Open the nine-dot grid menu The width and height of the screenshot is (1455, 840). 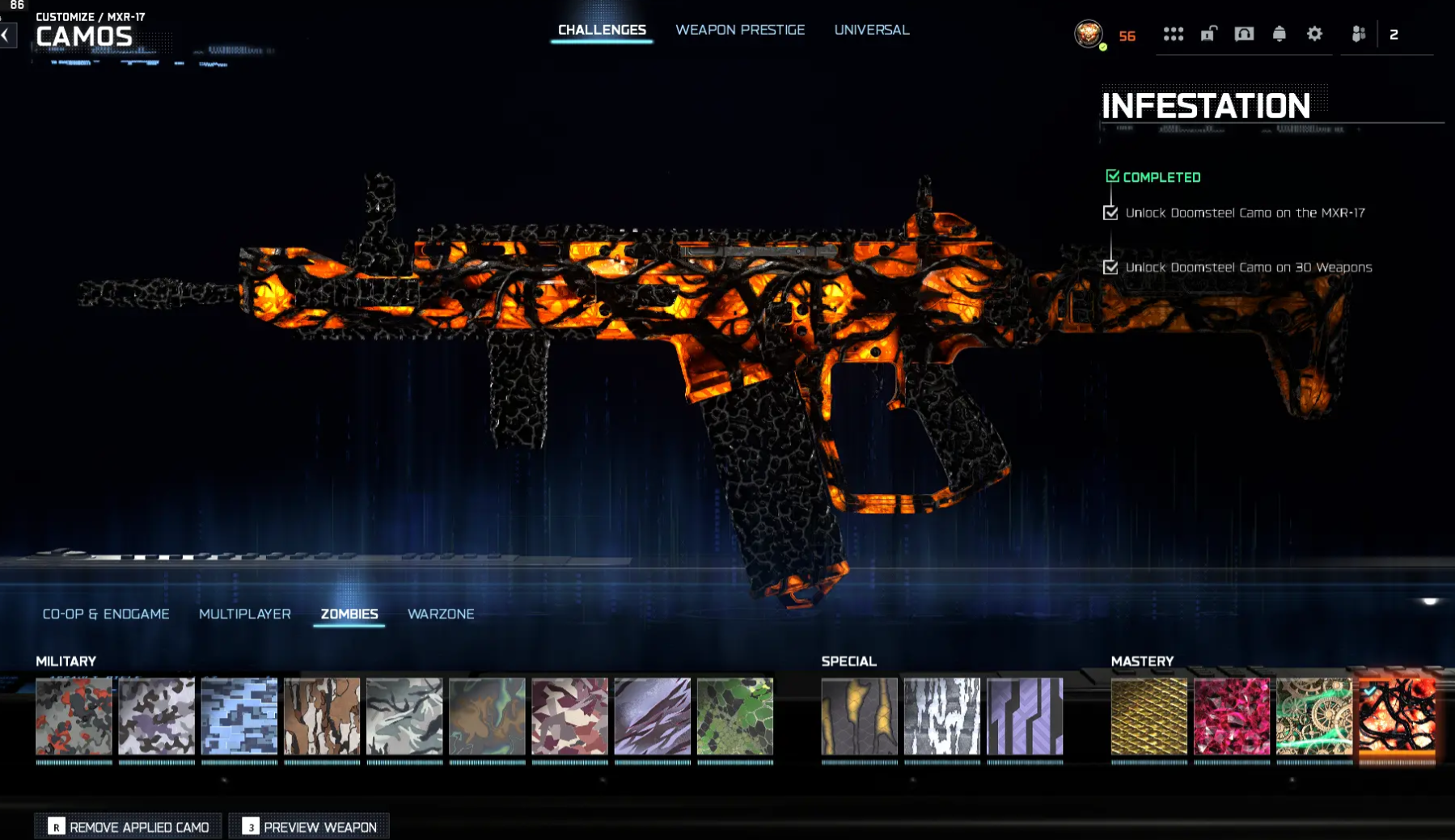(1173, 34)
